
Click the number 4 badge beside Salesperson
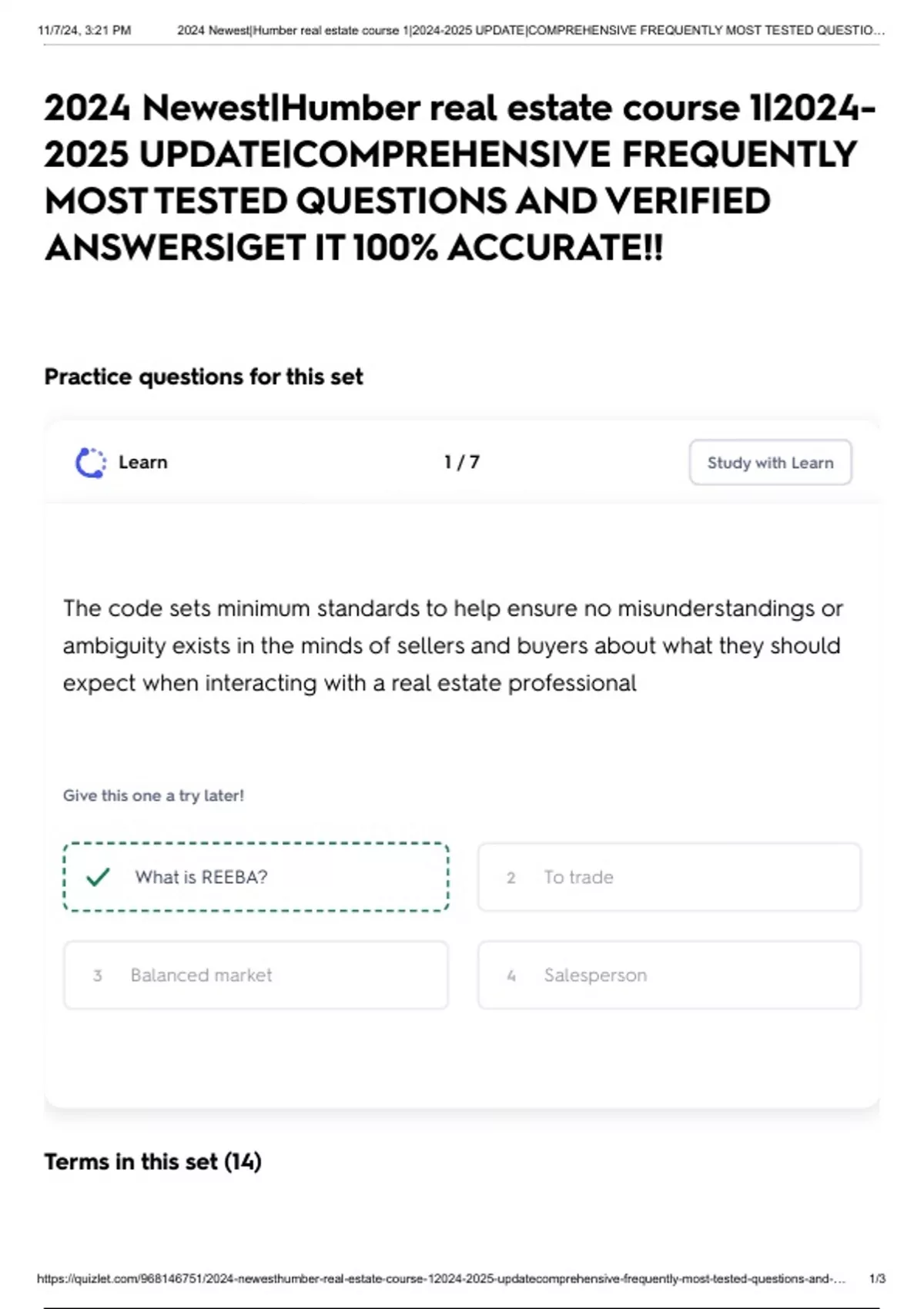point(511,976)
